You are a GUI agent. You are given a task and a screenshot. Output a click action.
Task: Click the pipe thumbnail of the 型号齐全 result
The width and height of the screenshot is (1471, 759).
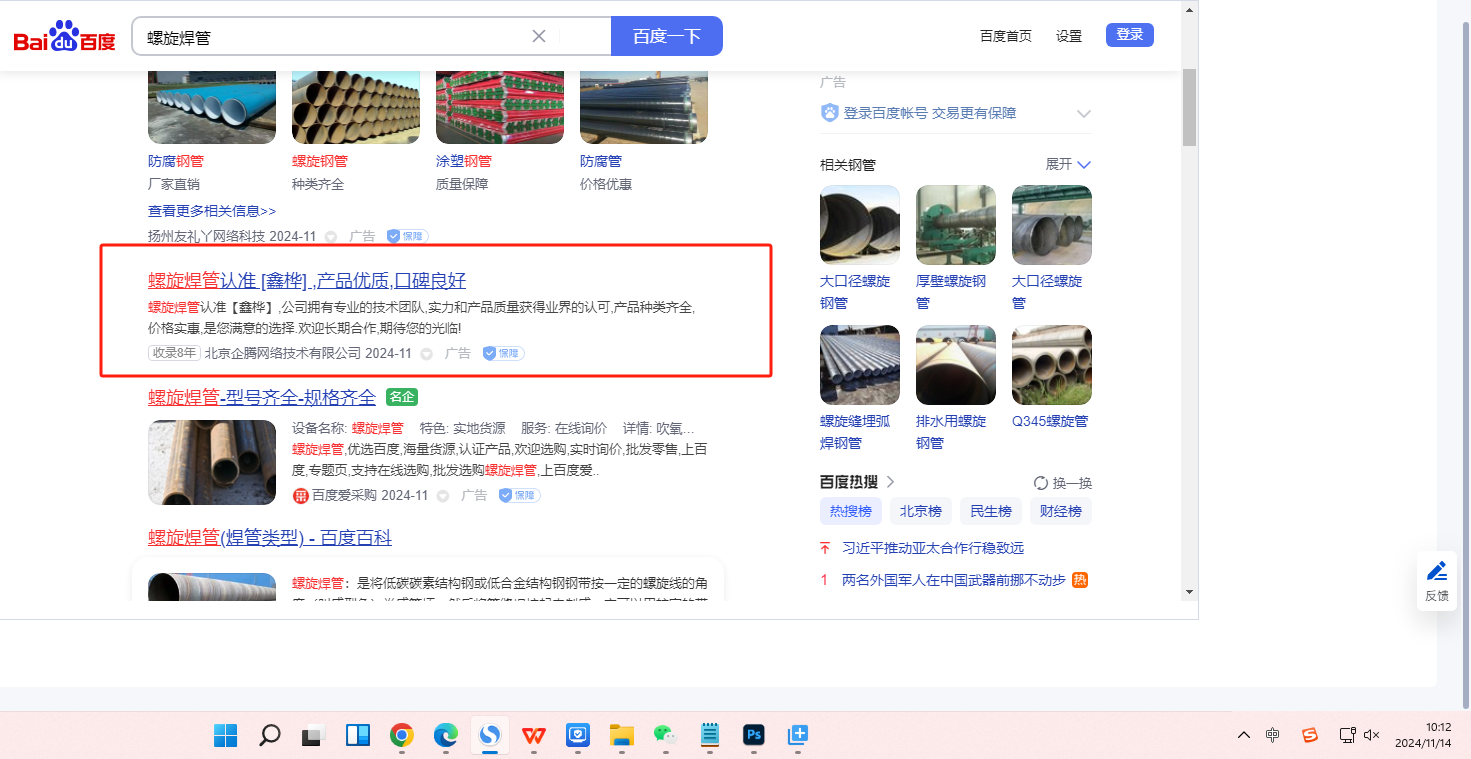[212, 462]
